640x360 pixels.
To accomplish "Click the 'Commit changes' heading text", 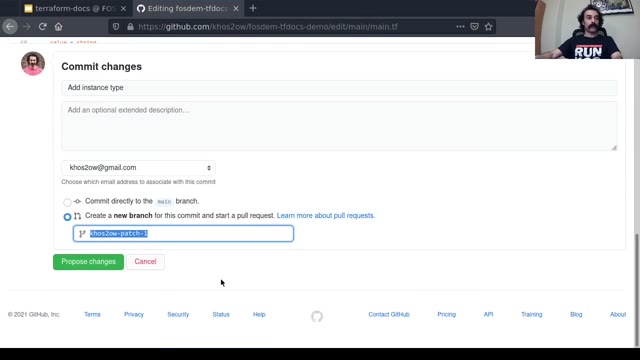I will pos(102,67).
